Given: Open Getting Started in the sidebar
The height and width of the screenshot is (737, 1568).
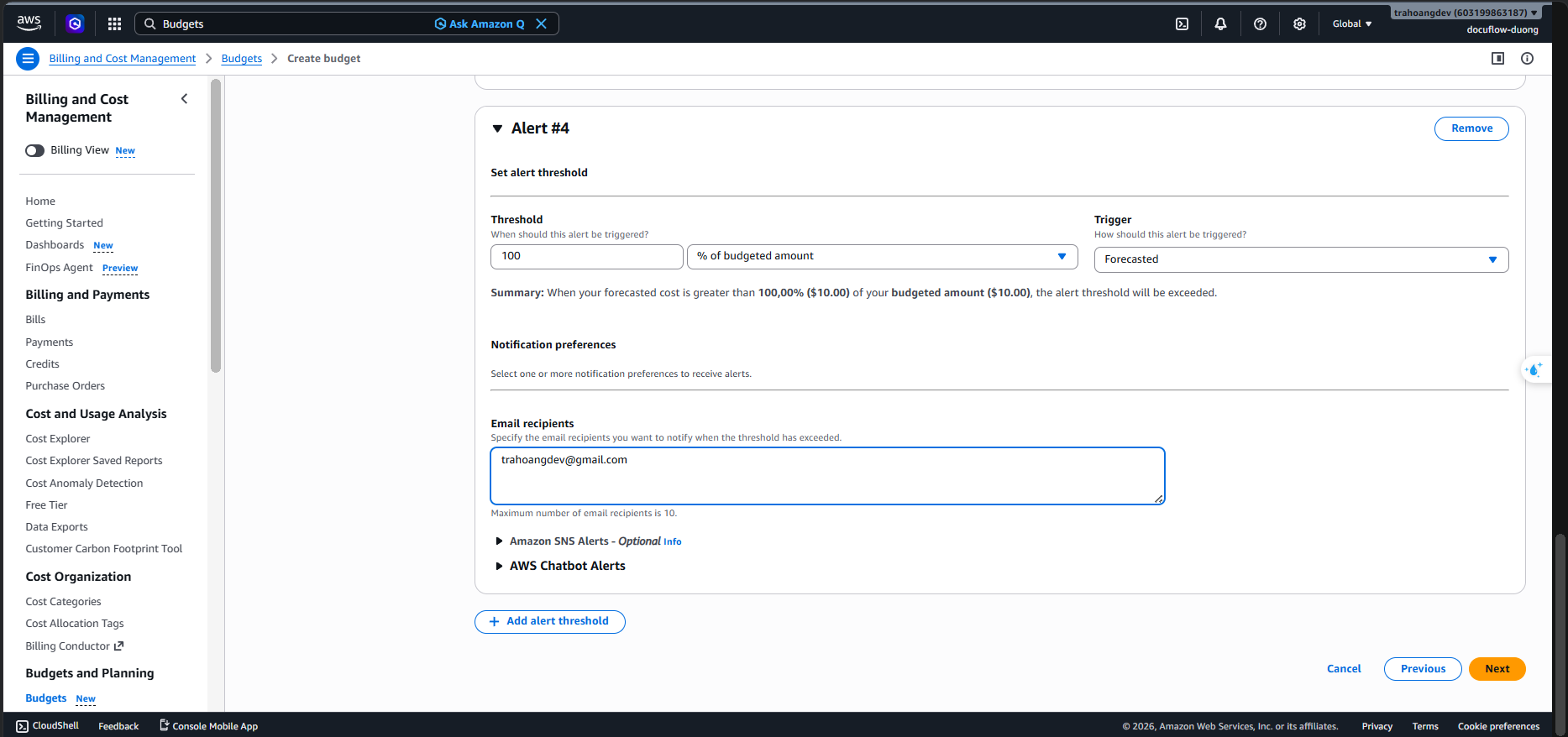Looking at the screenshot, I should coord(65,223).
